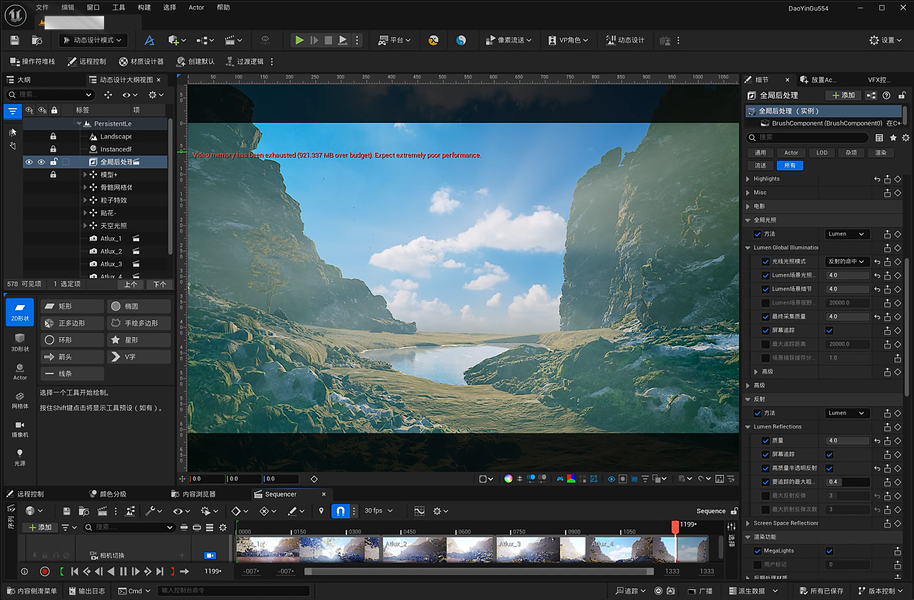Switch to the 颜色分级 tab
The width and height of the screenshot is (914, 600).
[x=108, y=494]
